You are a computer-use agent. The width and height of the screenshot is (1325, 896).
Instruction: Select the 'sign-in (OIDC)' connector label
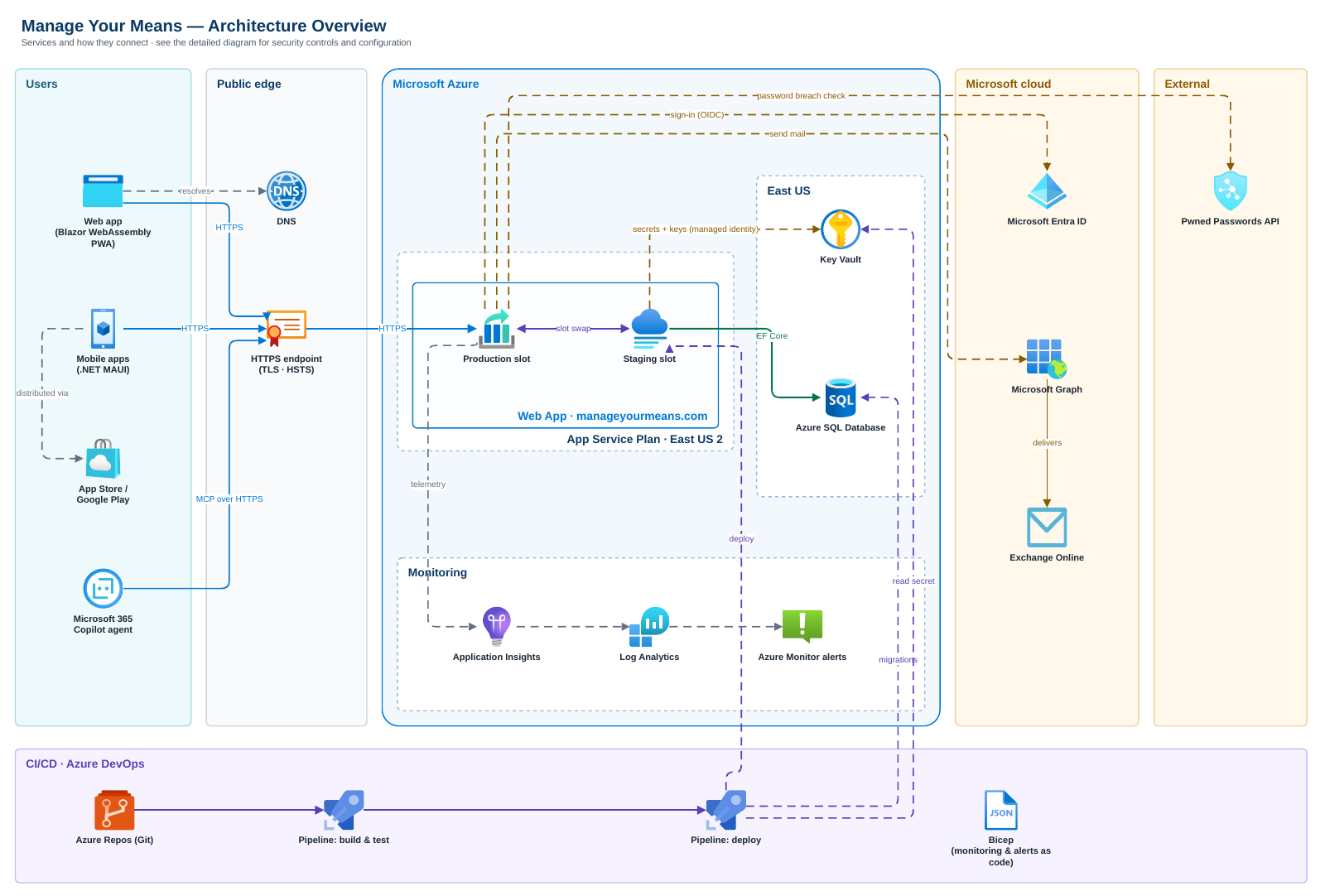click(x=697, y=115)
